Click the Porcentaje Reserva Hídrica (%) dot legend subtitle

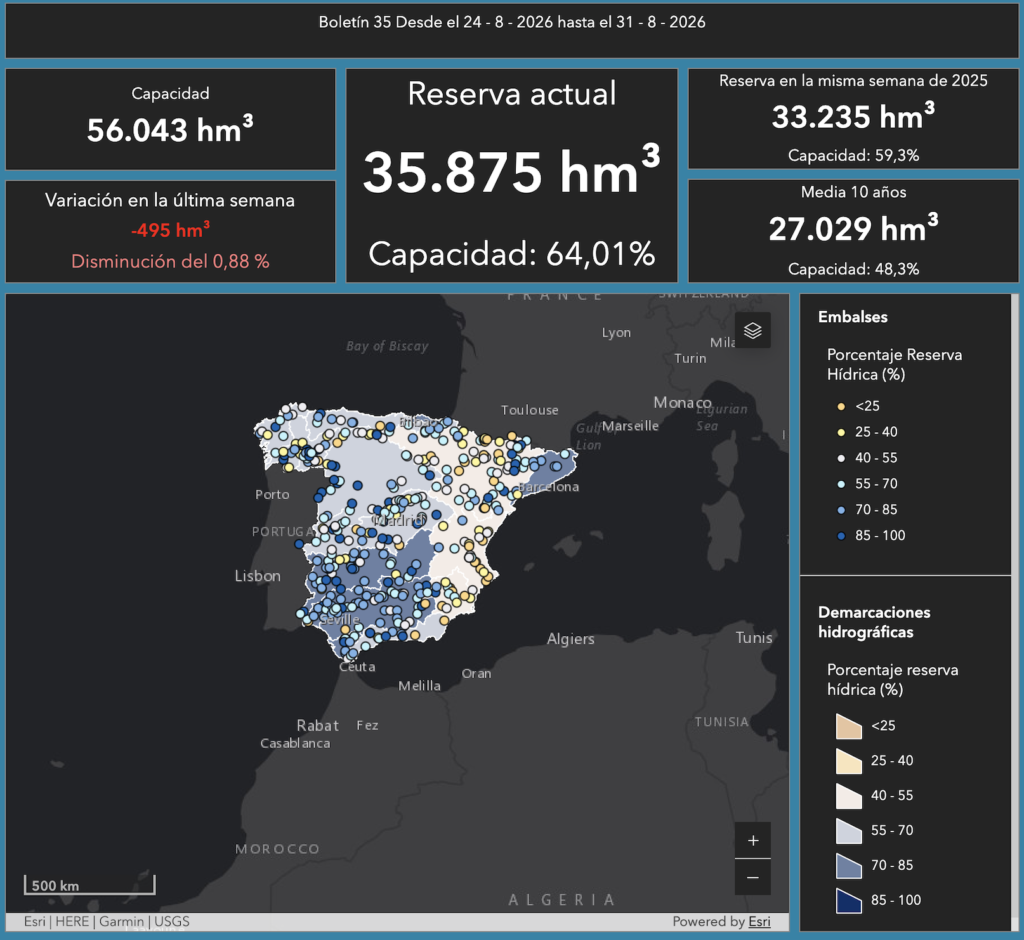coord(893,365)
